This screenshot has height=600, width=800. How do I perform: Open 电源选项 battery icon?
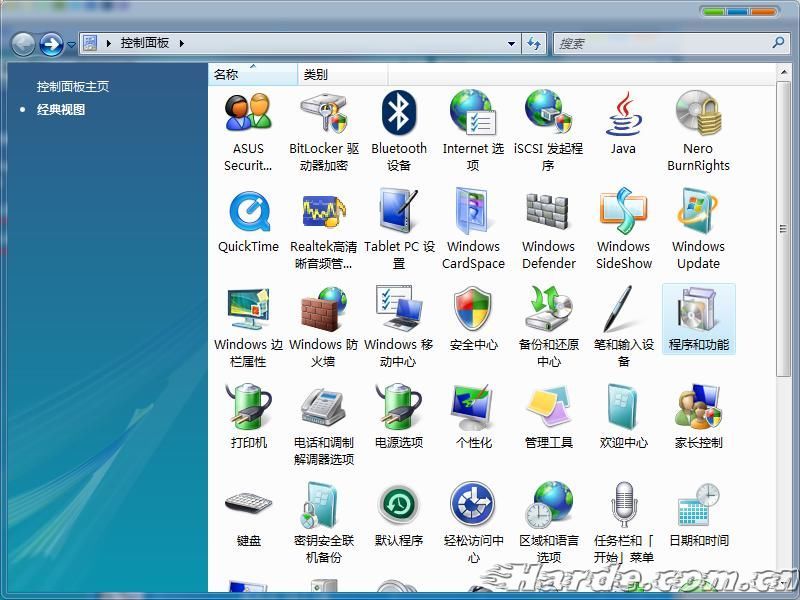point(398,417)
